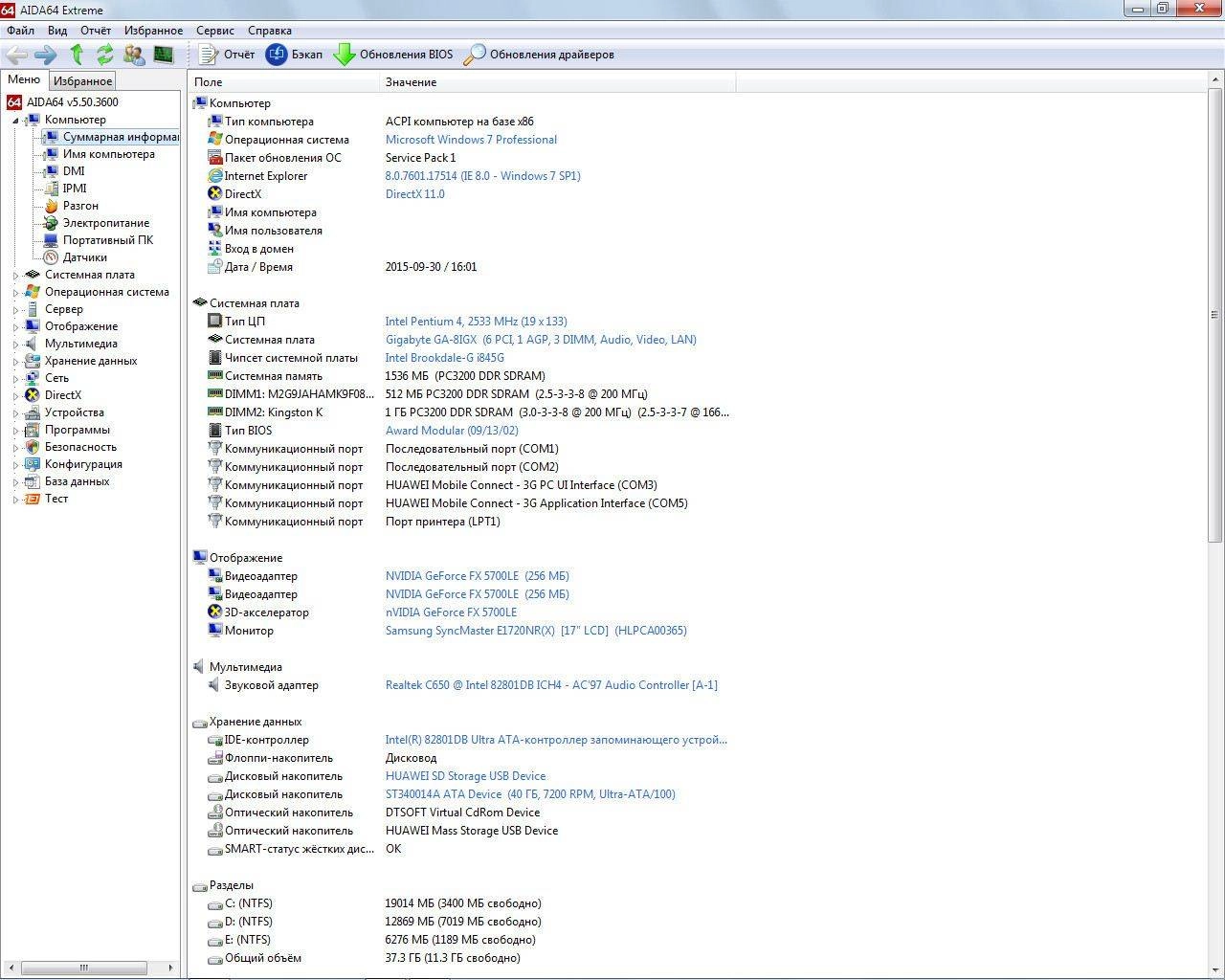Click the Internet Explorer row icon
This screenshot has width=1225, height=980.
[x=215, y=176]
